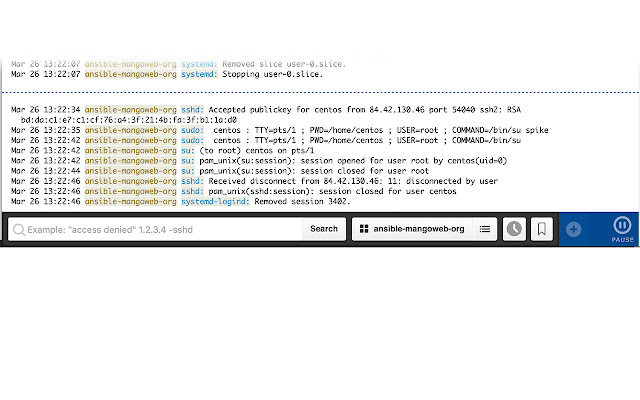Viewport: 640px width, 400px height.
Task: Open the ansible-mangoweb-org group selector
Action: [x=412, y=229]
